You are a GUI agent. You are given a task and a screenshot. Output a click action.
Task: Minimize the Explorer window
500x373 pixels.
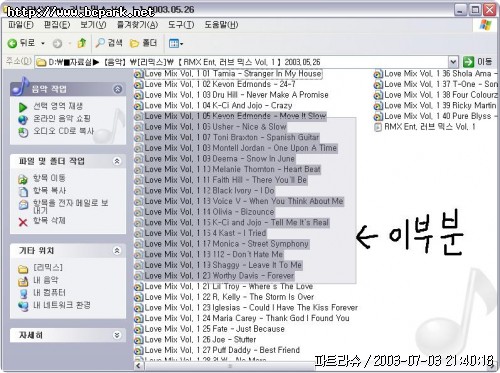(x=461, y=10)
